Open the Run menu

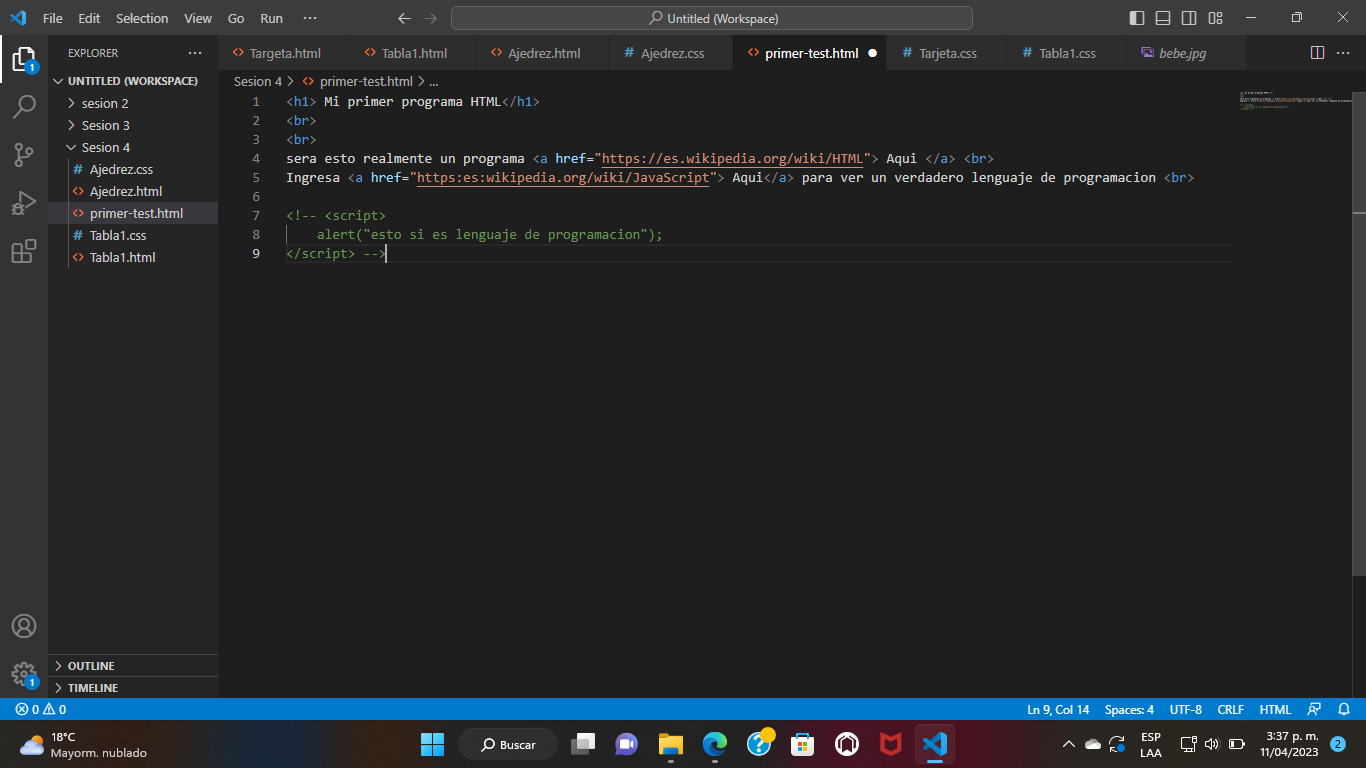[x=271, y=18]
